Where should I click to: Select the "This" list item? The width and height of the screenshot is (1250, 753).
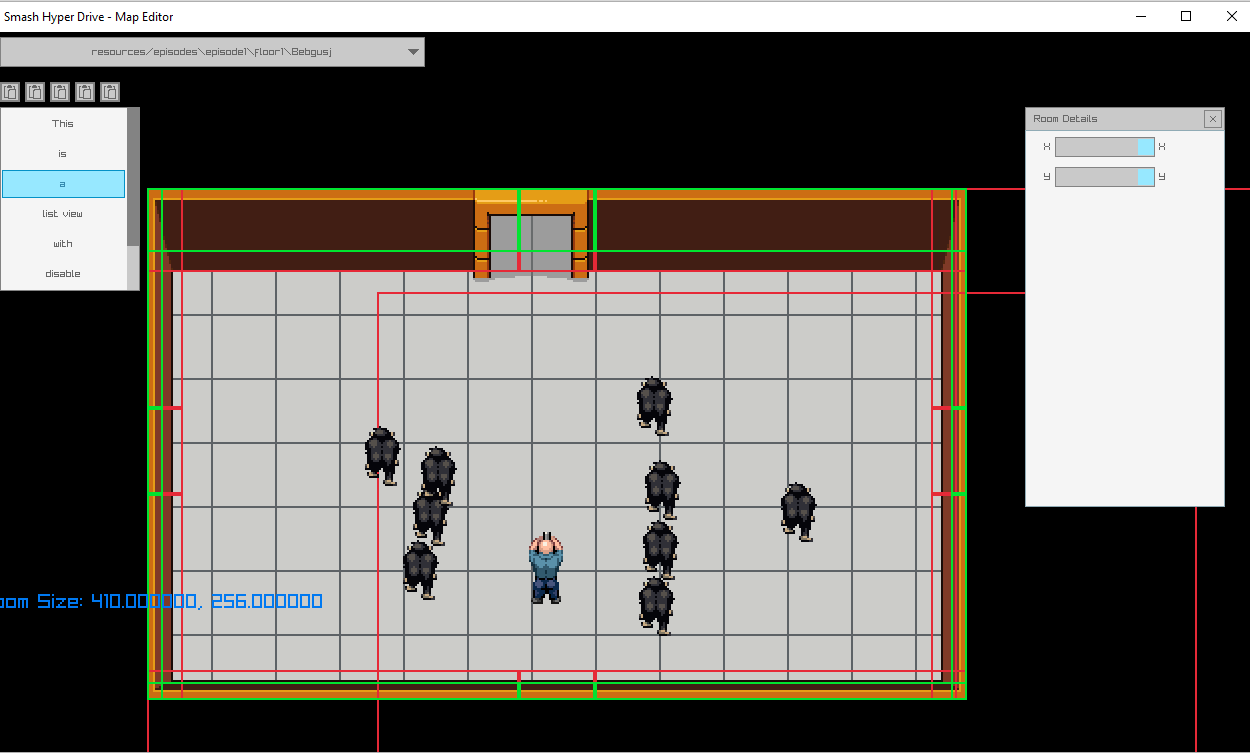[63, 124]
